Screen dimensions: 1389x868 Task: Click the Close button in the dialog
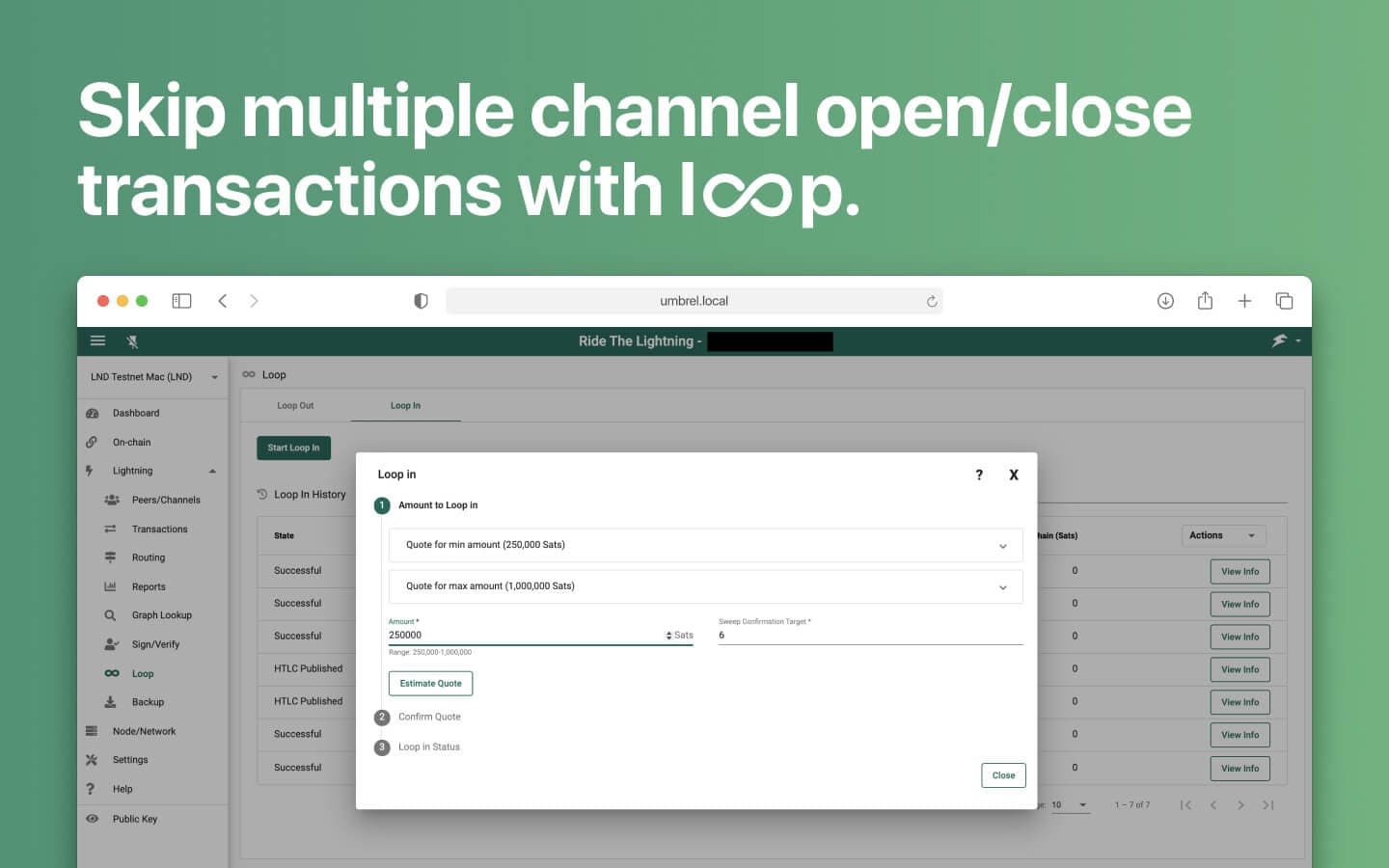click(1003, 775)
